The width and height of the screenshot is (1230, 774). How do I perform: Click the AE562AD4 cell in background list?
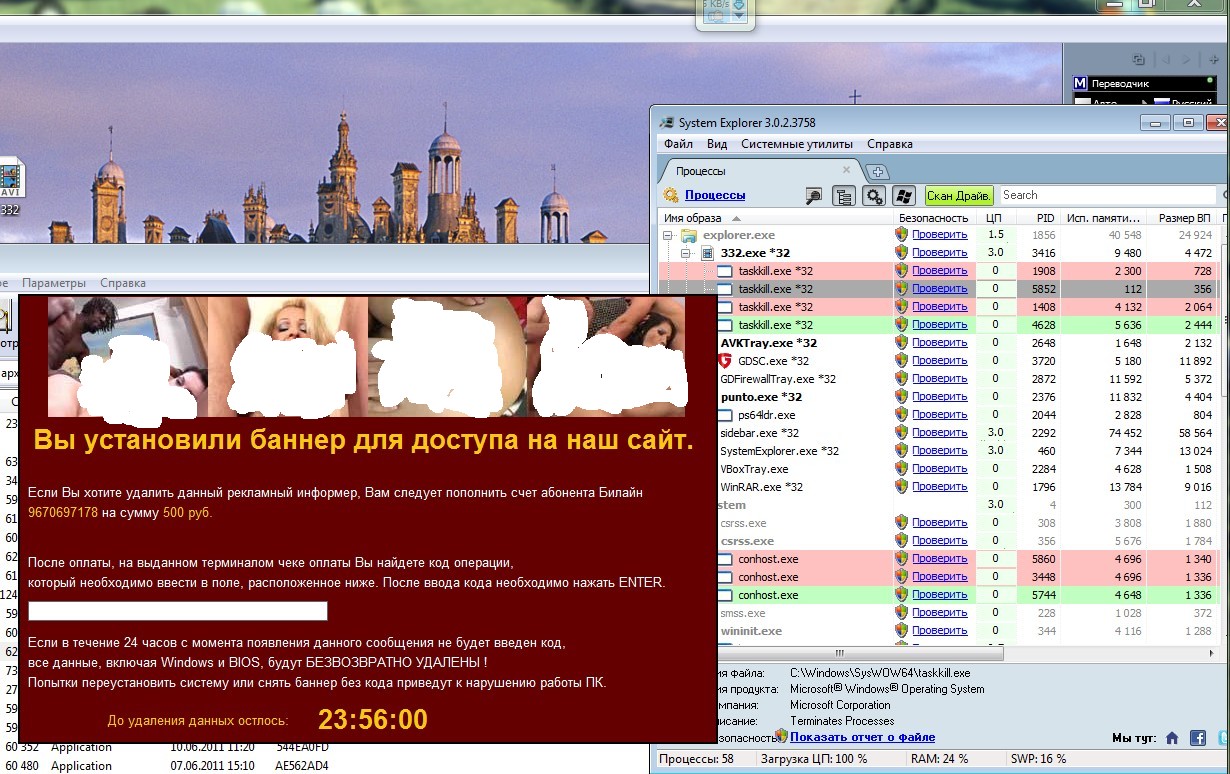[x=302, y=766]
